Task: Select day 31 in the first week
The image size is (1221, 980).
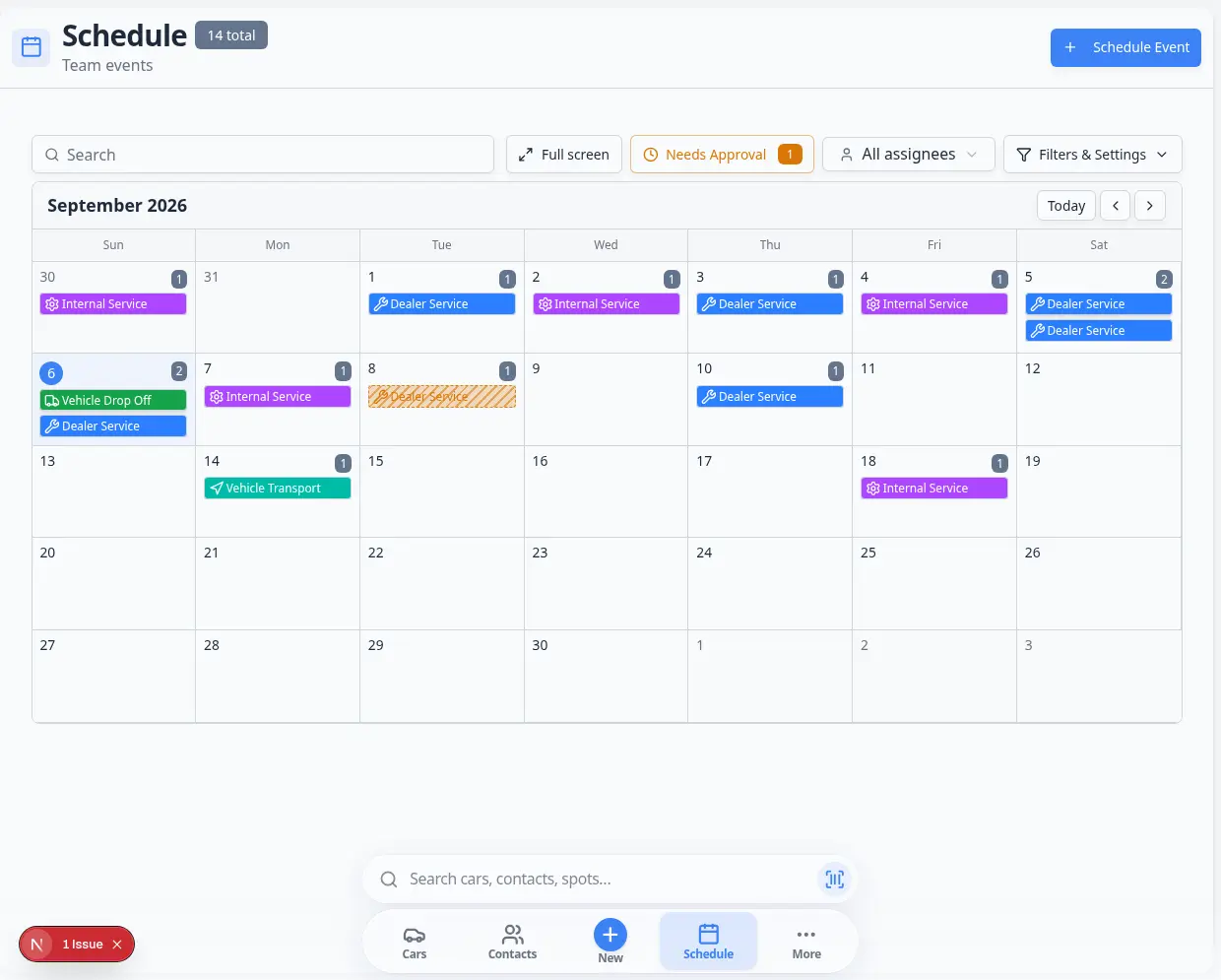Action: click(212, 277)
